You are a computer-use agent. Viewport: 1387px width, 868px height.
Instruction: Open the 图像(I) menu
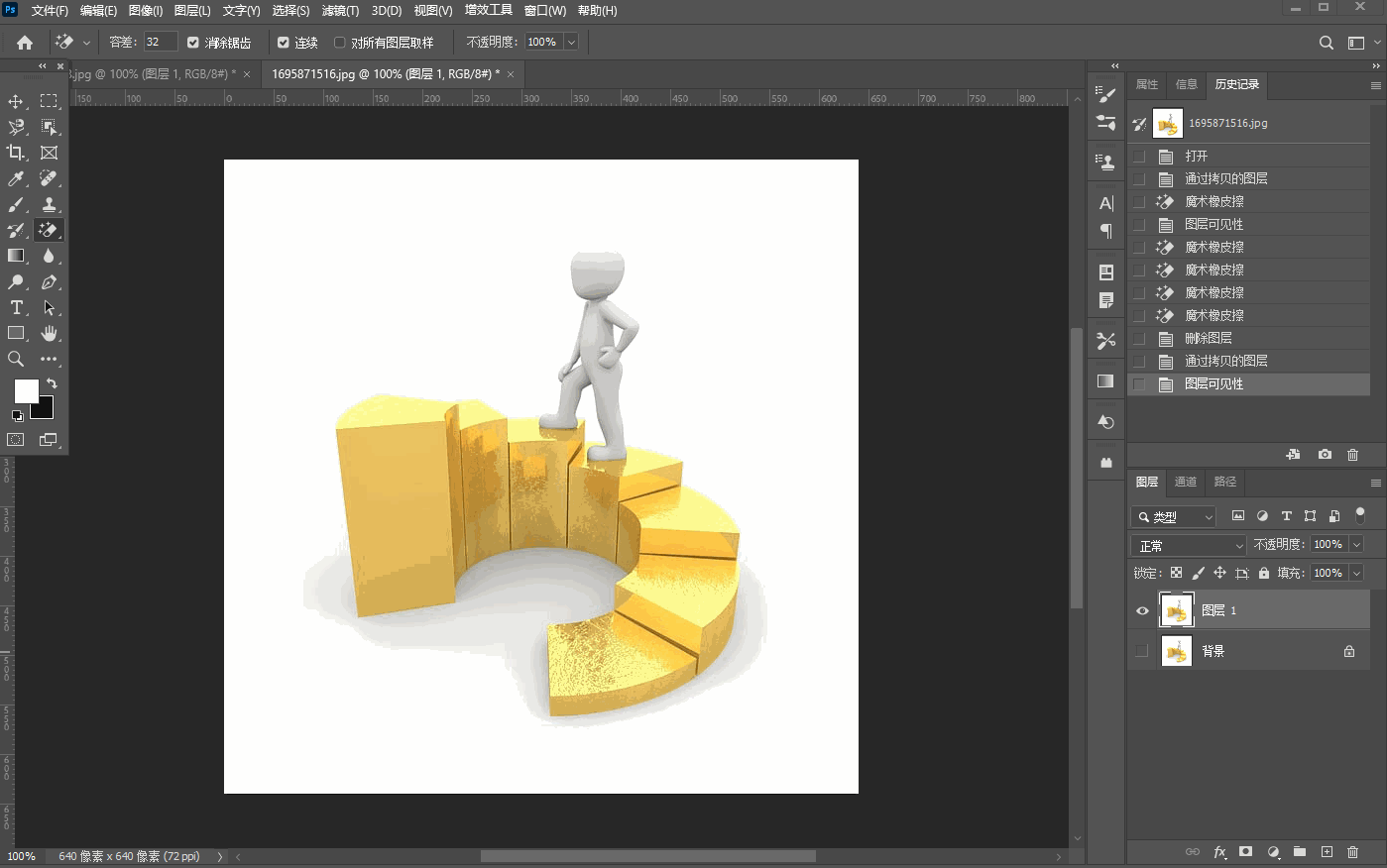pyautogui.click(x=146, y=11)
